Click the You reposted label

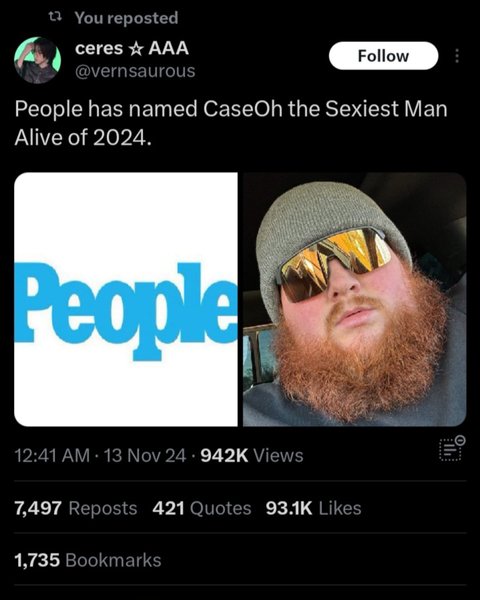click(126, 18)
